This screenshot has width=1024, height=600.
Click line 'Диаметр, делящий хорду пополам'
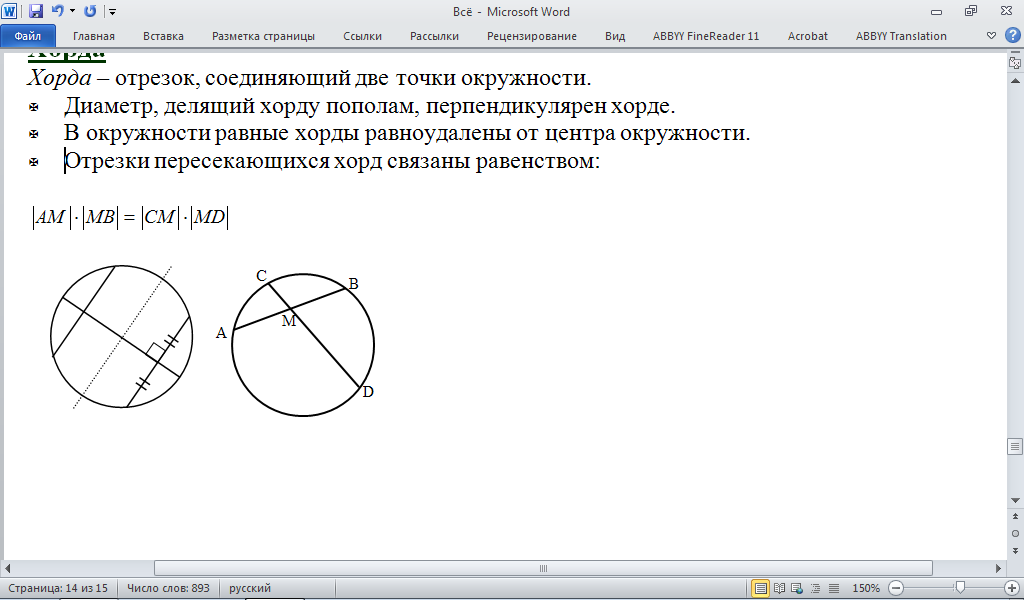coord(369,105)
